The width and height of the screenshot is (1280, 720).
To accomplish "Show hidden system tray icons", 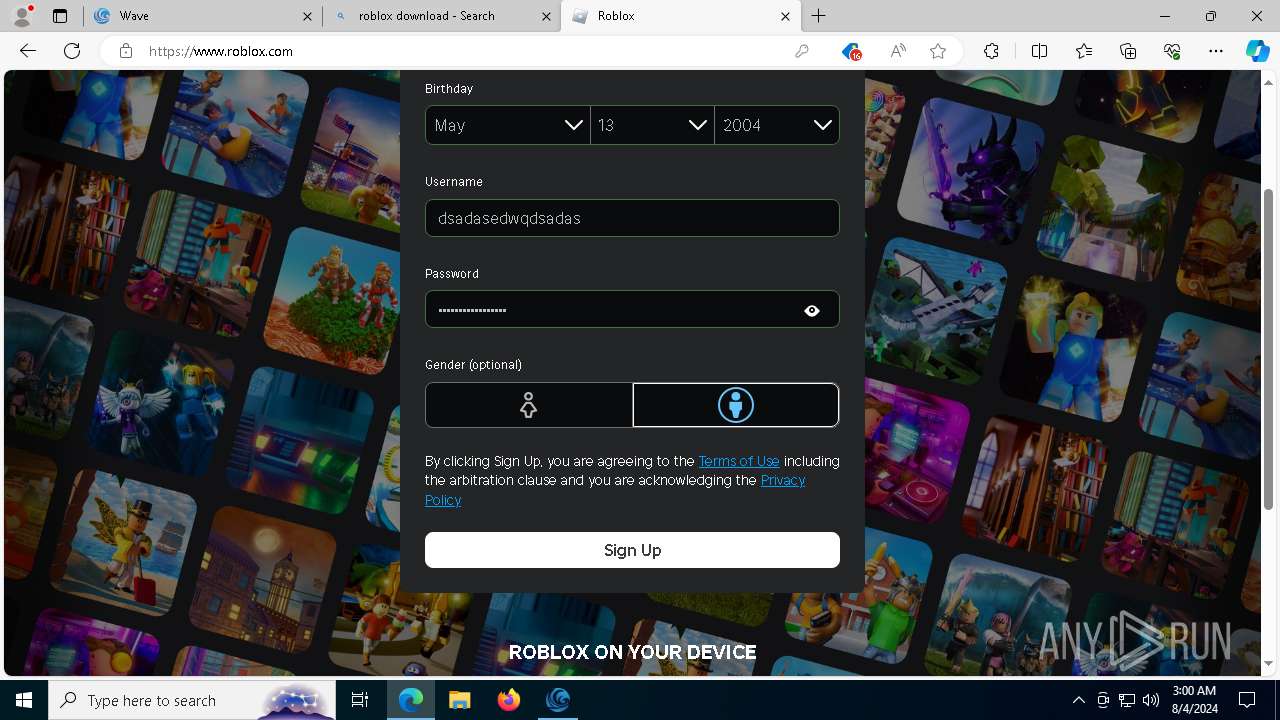I will [1078, 700].
